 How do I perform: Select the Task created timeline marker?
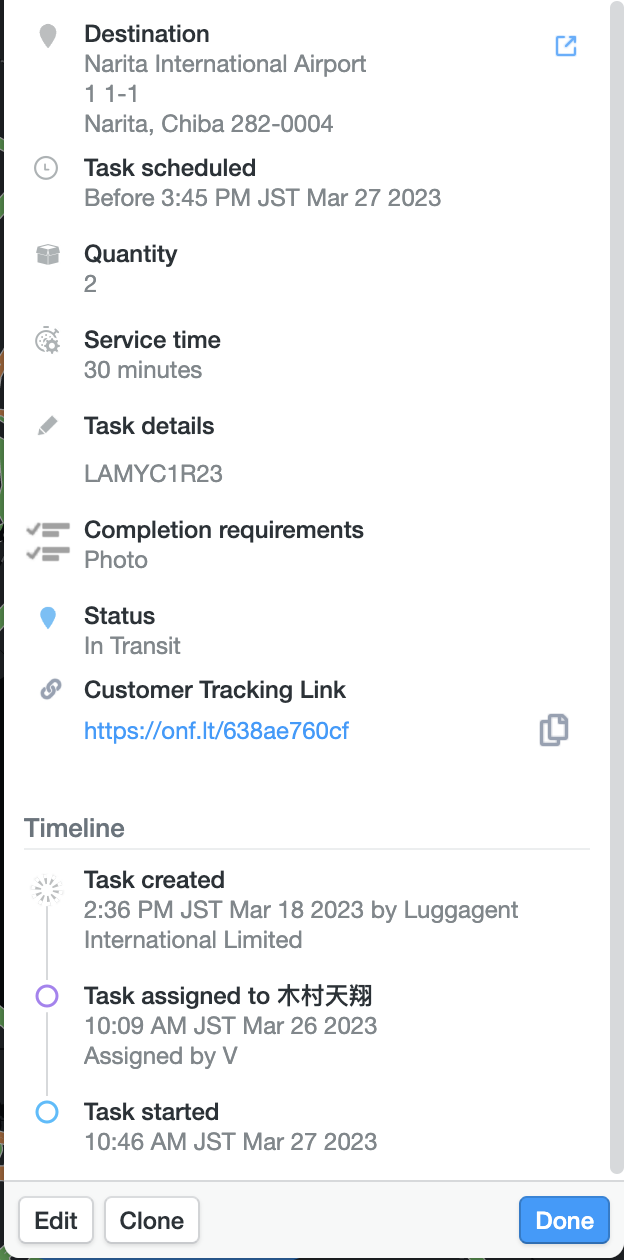46,890
